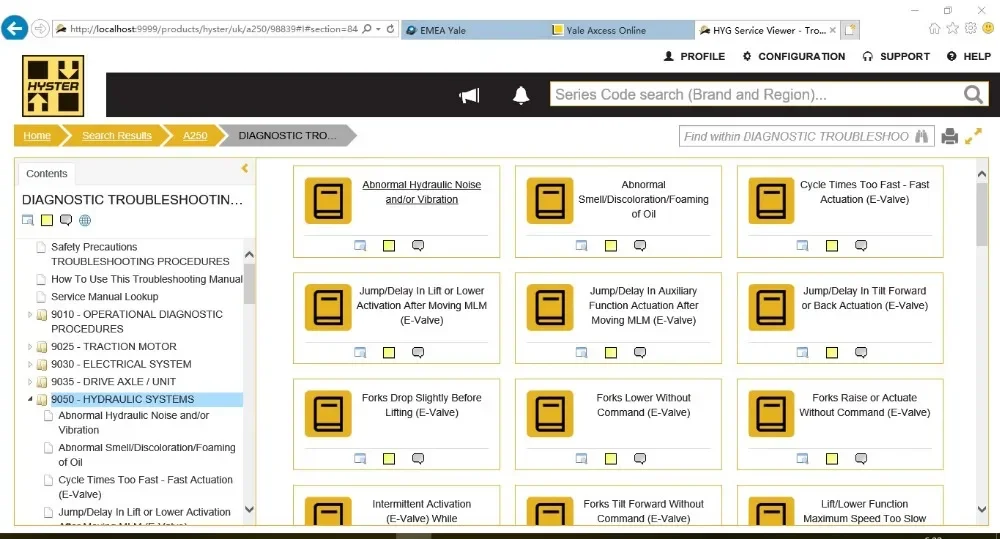
Task: Open address bar search dropdown arrow
Action: point(378,29)
